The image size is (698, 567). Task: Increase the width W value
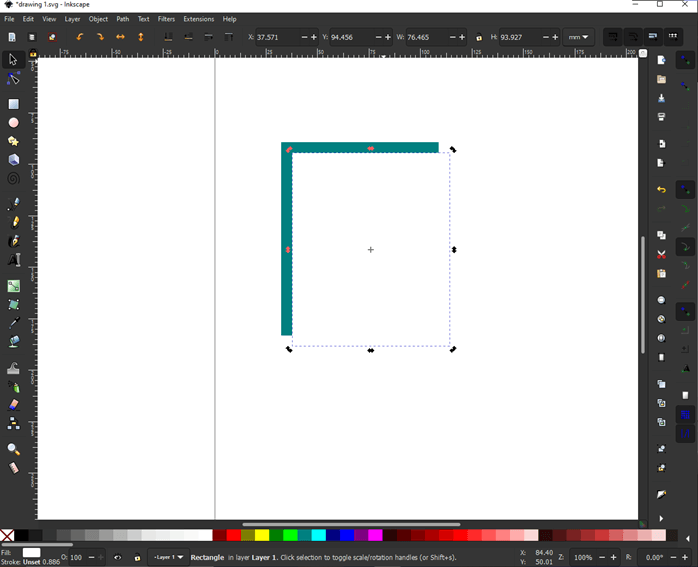[x=462, y=37]
